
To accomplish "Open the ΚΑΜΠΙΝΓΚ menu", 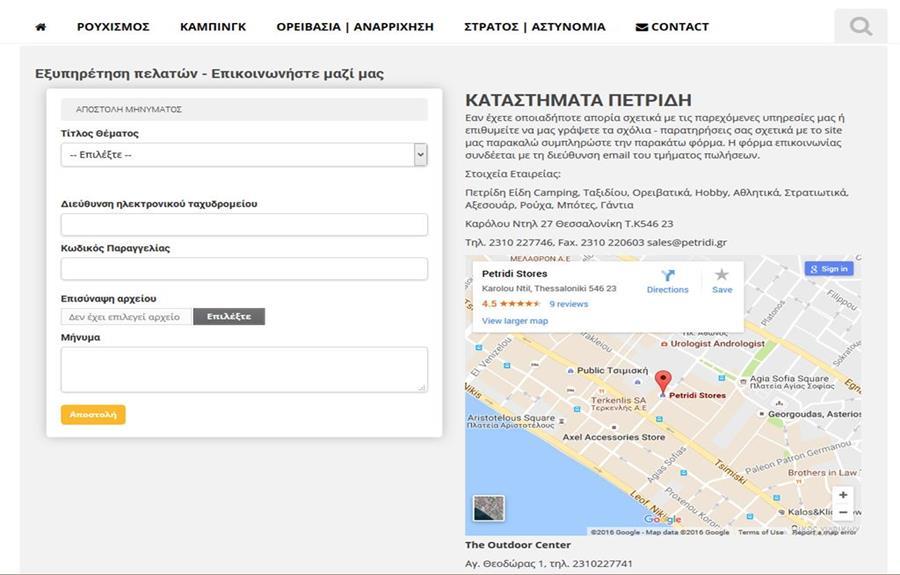I will click(x=212, y=27).
